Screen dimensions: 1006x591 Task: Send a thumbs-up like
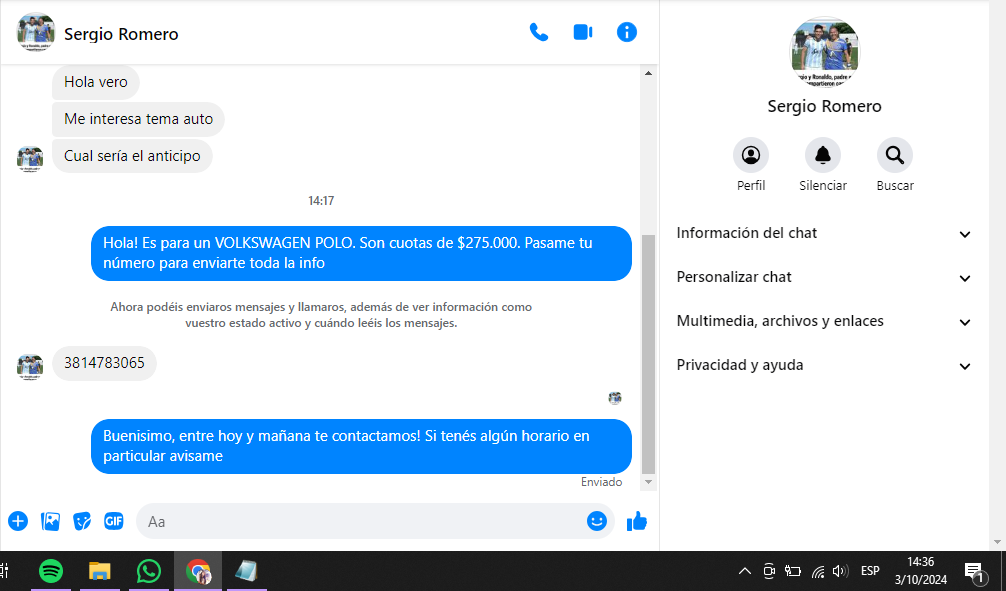click(637, 521)
